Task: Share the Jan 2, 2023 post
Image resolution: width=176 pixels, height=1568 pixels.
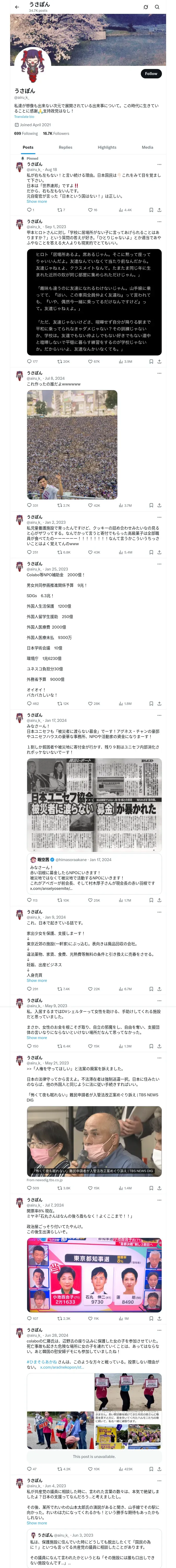Action: [159, 552]
